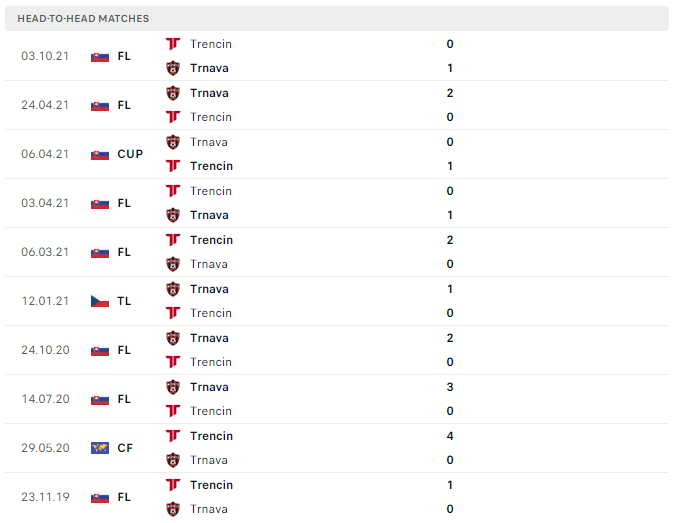The width and height of the screenshot is (674, 523).
Task: Click Czech flag beside 12.01.21 match
Action: point(100,301)
